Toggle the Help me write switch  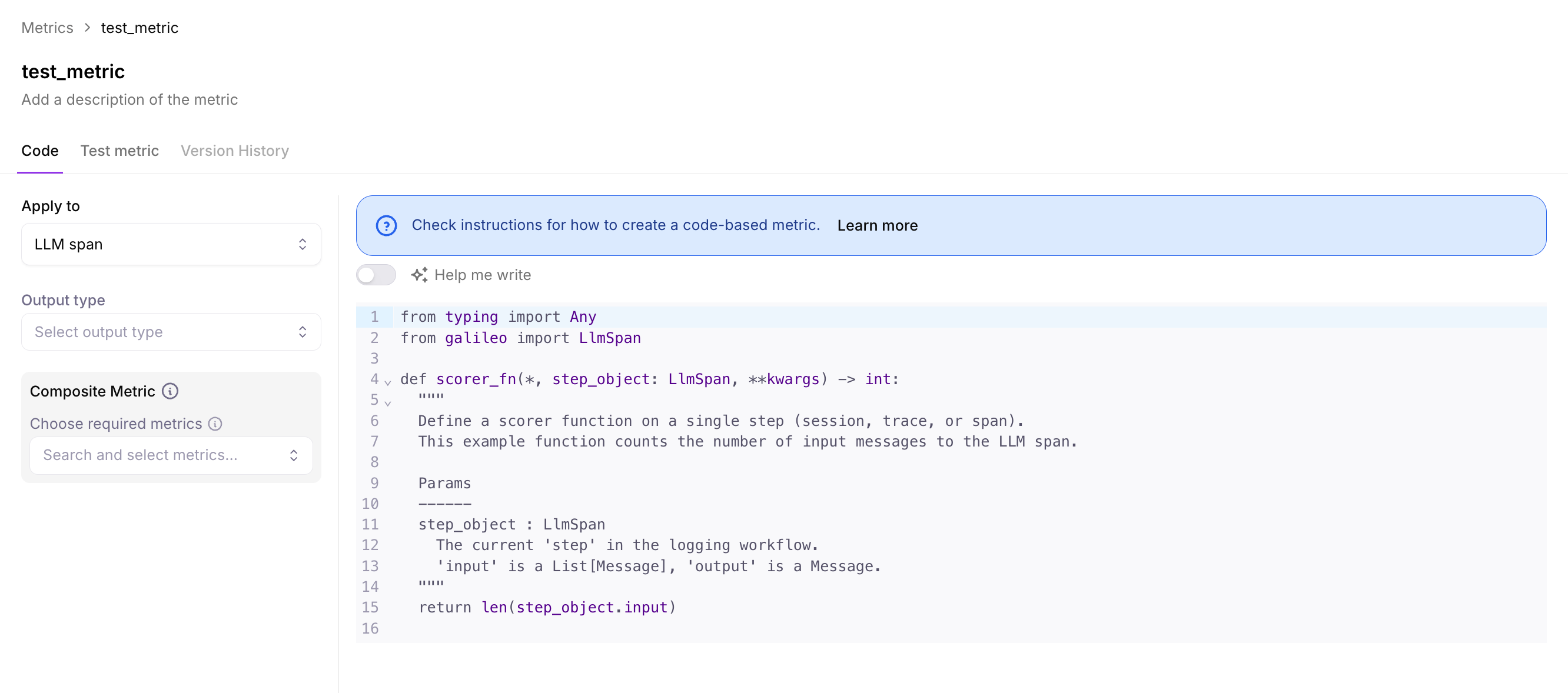click(376, 275)
